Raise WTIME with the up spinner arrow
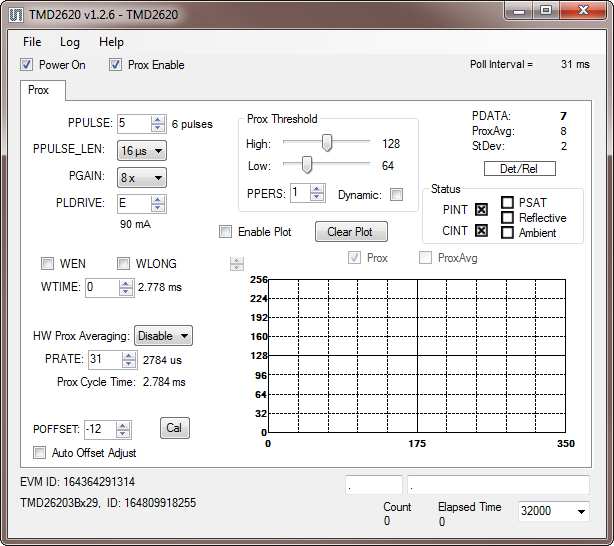614x546 pixels. pyautogui.click(x=126, y=284)
